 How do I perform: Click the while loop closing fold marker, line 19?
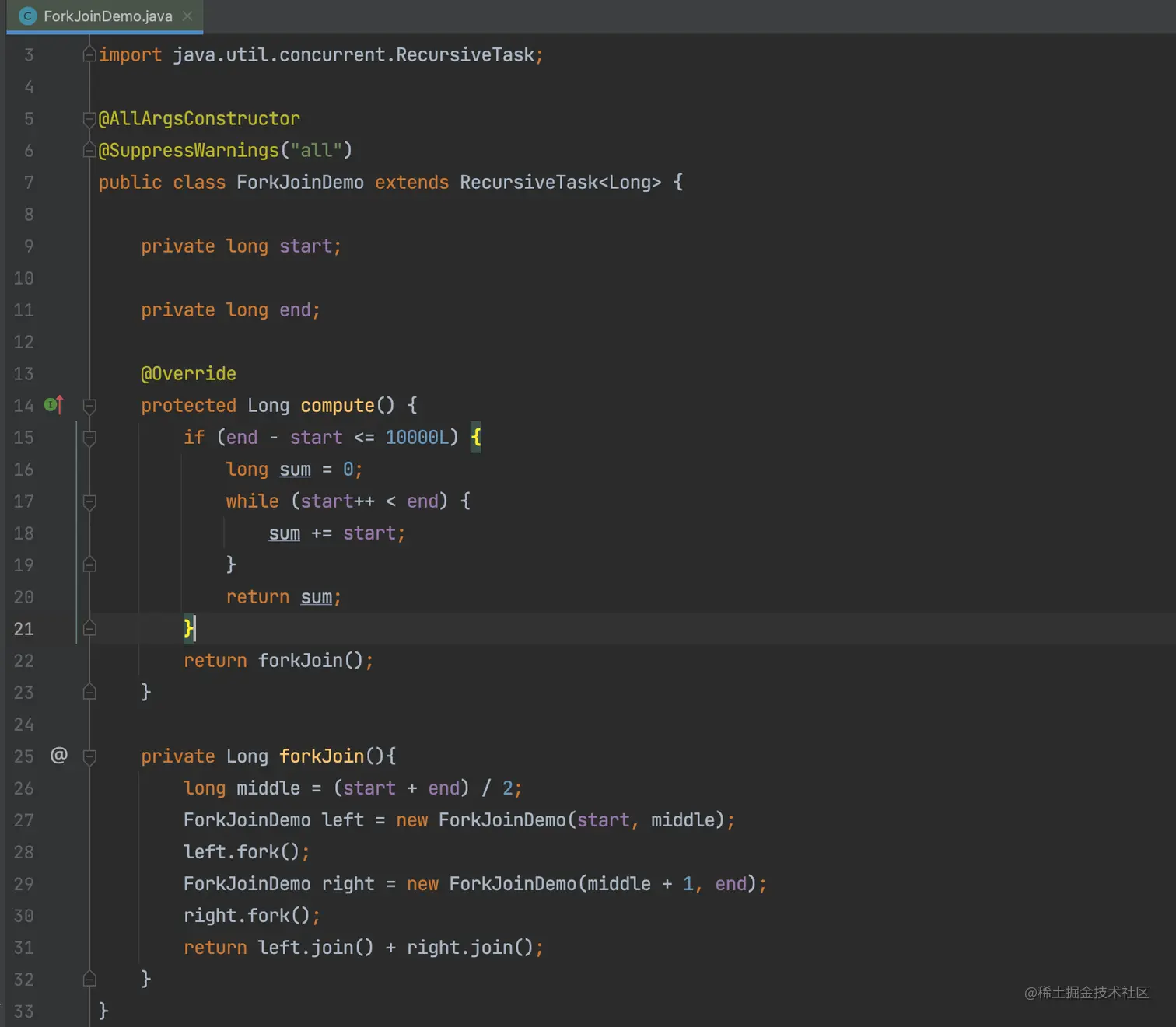89,565
